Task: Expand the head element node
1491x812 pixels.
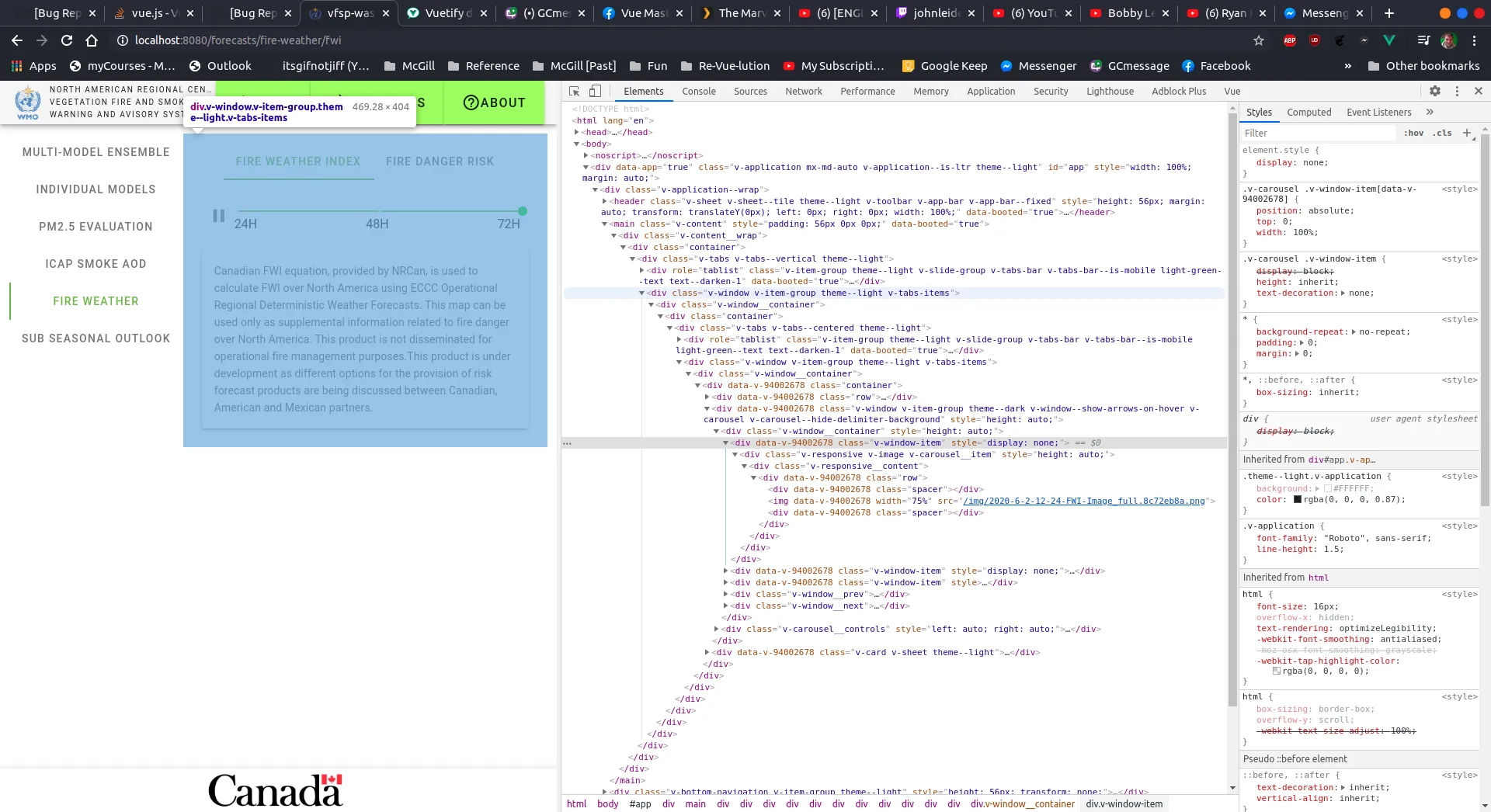Action: coord(577,132)
